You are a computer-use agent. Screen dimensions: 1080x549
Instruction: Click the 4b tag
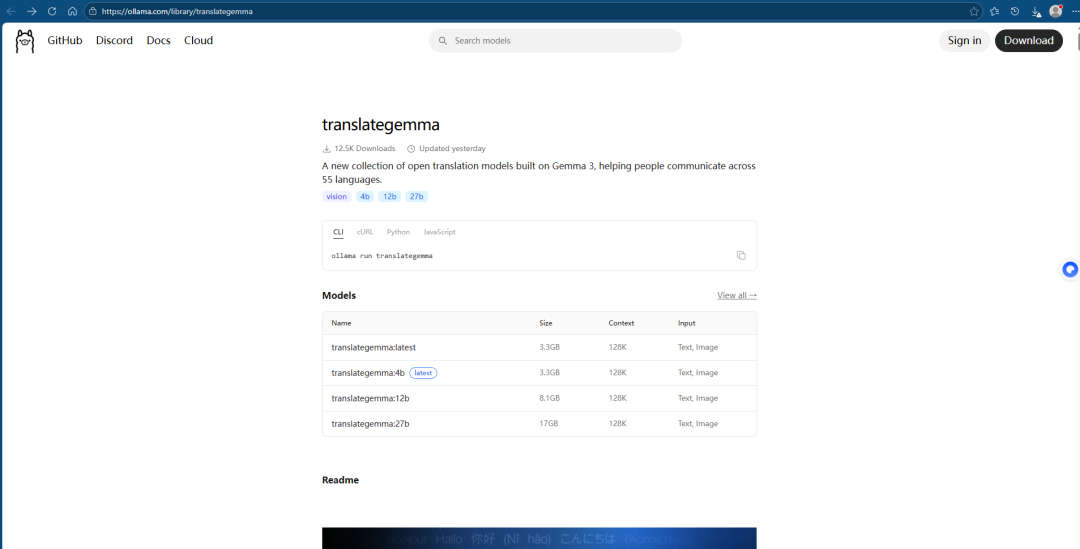(365, 196)
